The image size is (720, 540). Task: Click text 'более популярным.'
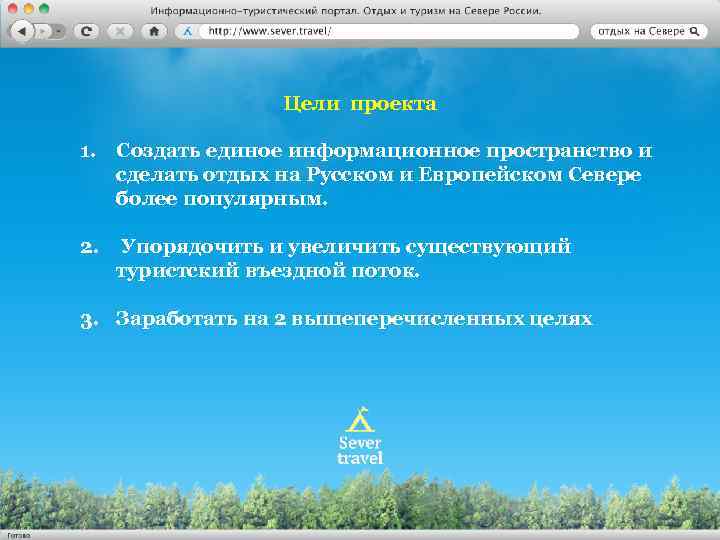pyautogui.click(x=221, y=199)
